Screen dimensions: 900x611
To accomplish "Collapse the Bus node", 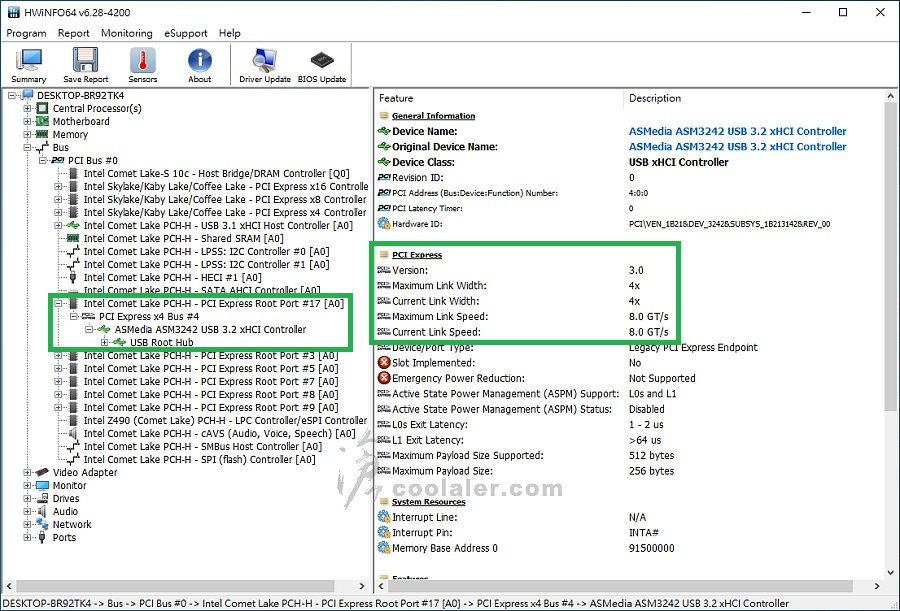I will pos(27,148).
